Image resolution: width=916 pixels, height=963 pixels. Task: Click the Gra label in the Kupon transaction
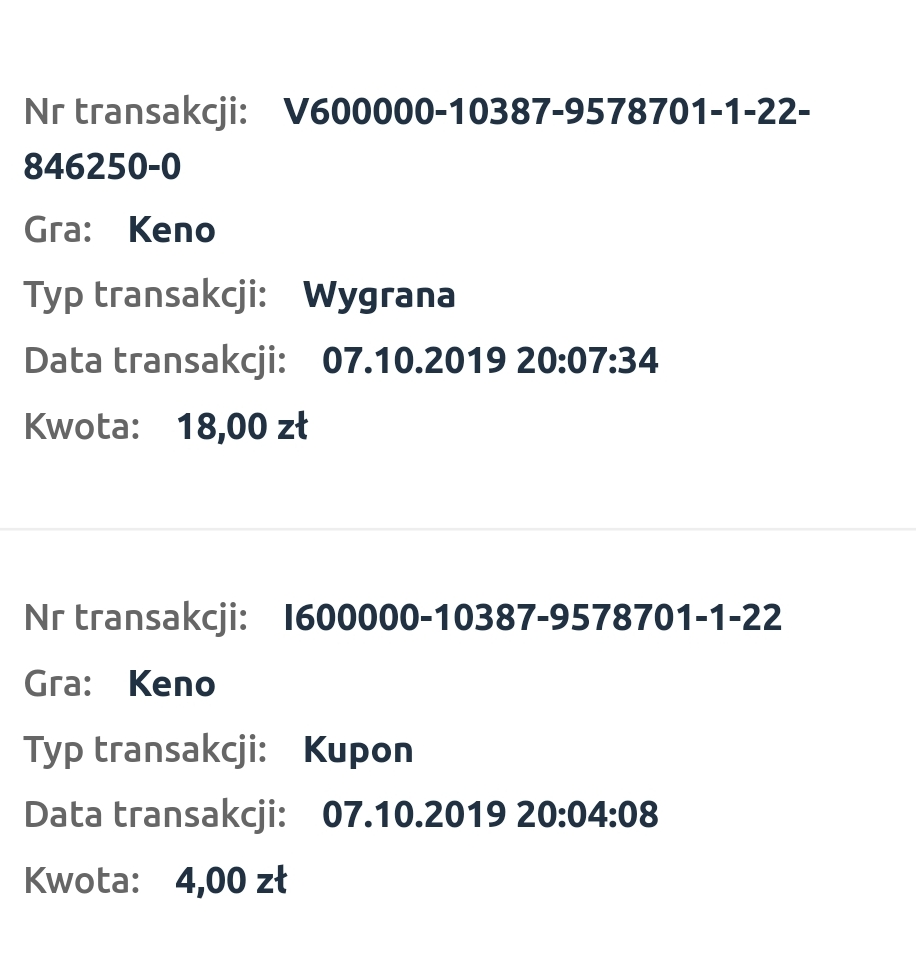58,684
